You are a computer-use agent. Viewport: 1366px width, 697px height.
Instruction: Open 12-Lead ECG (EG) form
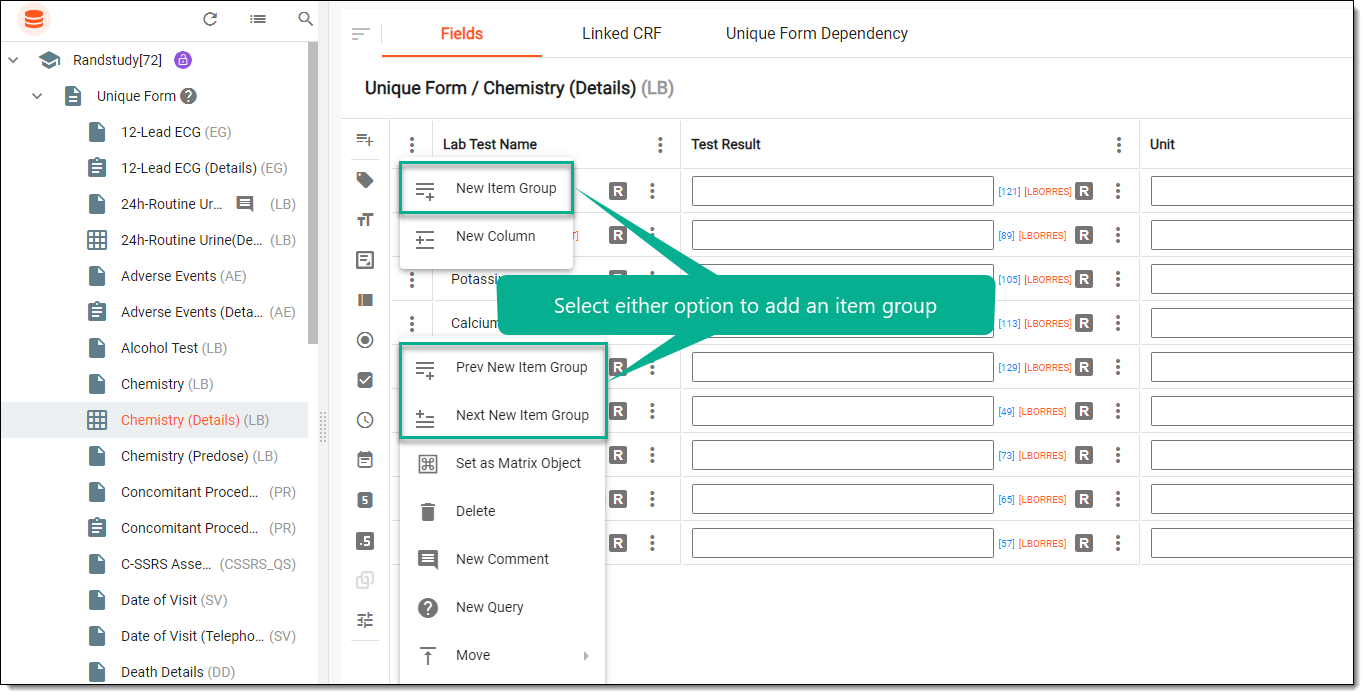tap(176, 132)
